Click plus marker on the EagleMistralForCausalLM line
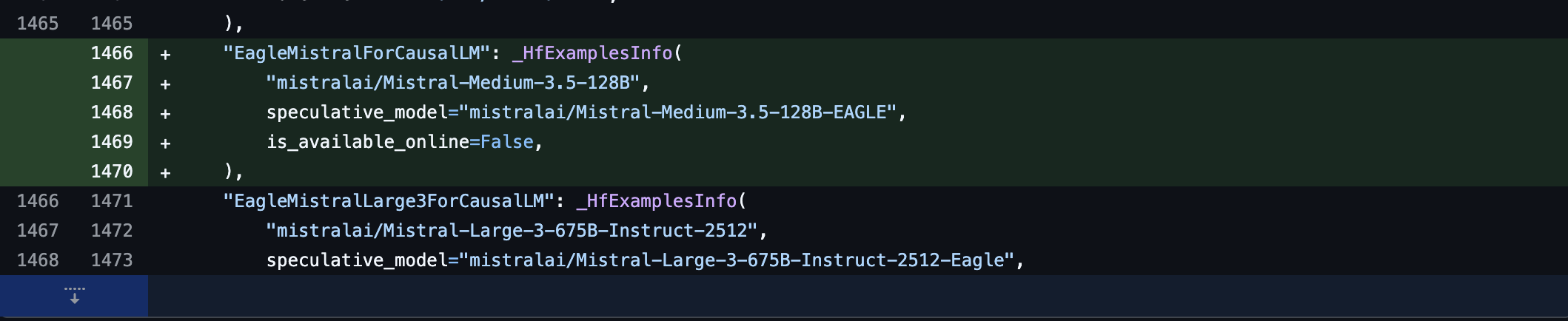Screen dimensions: 1568x321 click(165, 54)
